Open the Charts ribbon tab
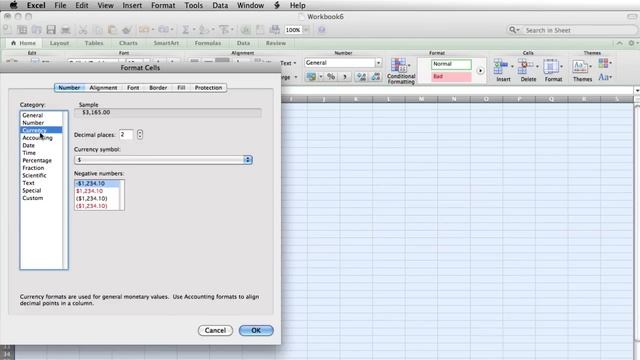Viewport: 640px width, 360px height. point(128,43)
